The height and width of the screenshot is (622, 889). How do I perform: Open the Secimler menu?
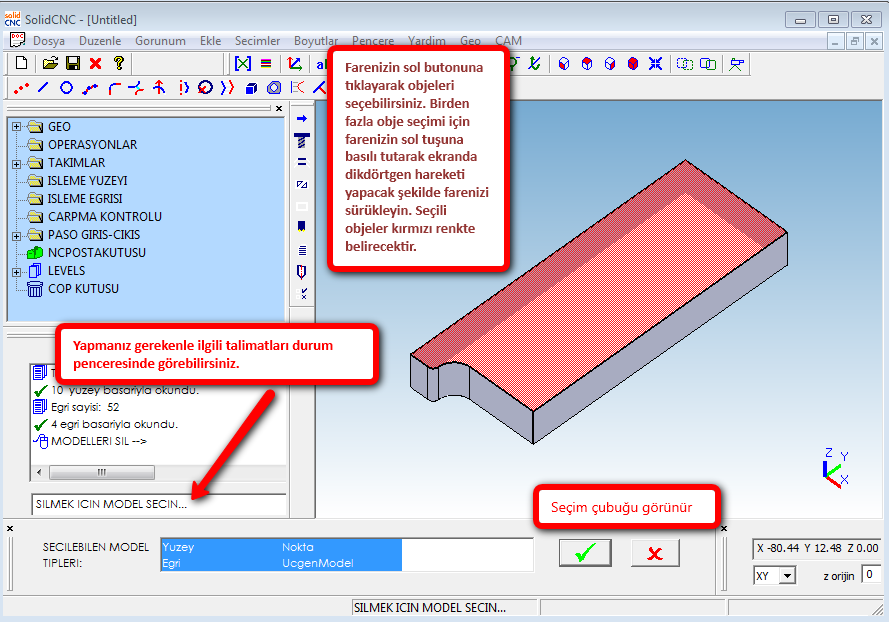pos(257,41)
